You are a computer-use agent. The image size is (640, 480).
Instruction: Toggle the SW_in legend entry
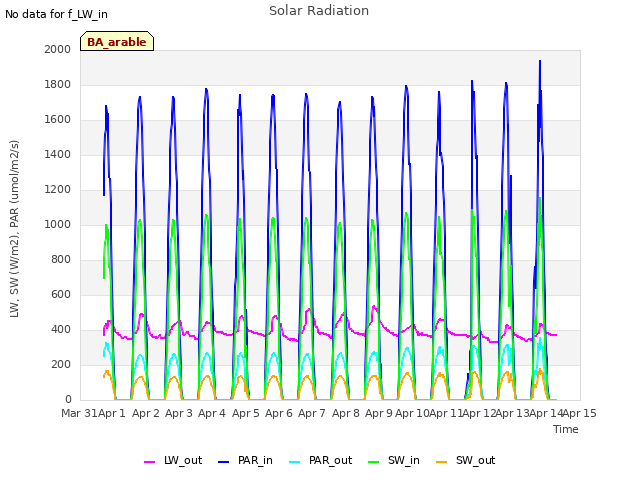point(394,460)
